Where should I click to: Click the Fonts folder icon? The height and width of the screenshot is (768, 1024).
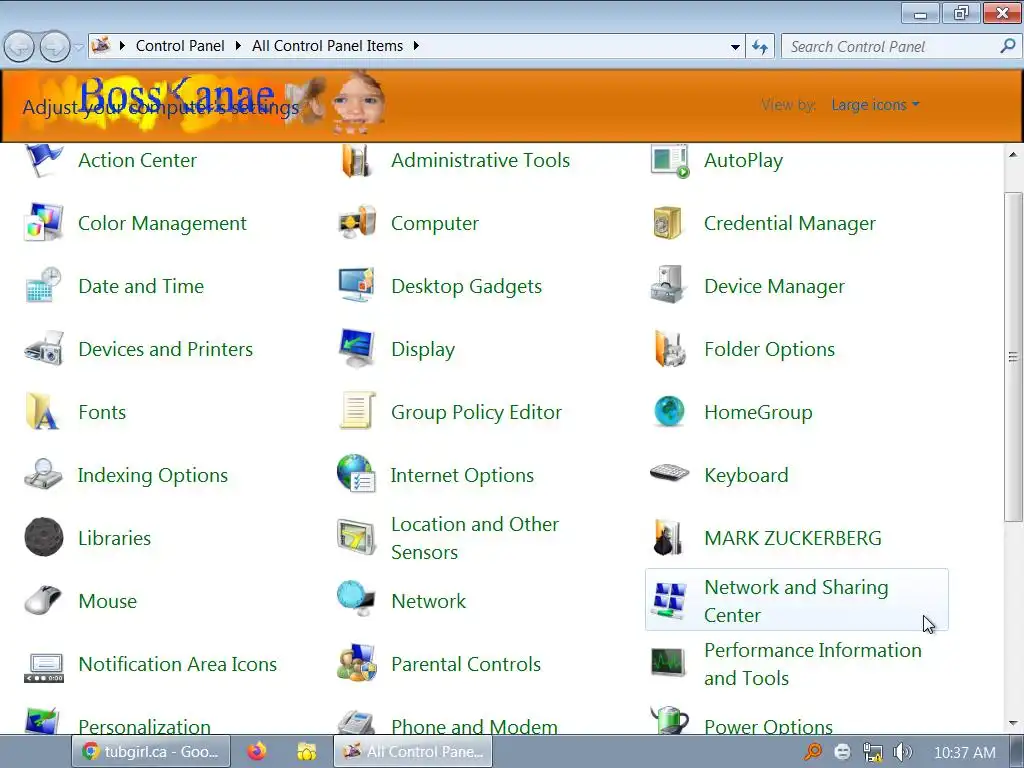pos(42,411)
